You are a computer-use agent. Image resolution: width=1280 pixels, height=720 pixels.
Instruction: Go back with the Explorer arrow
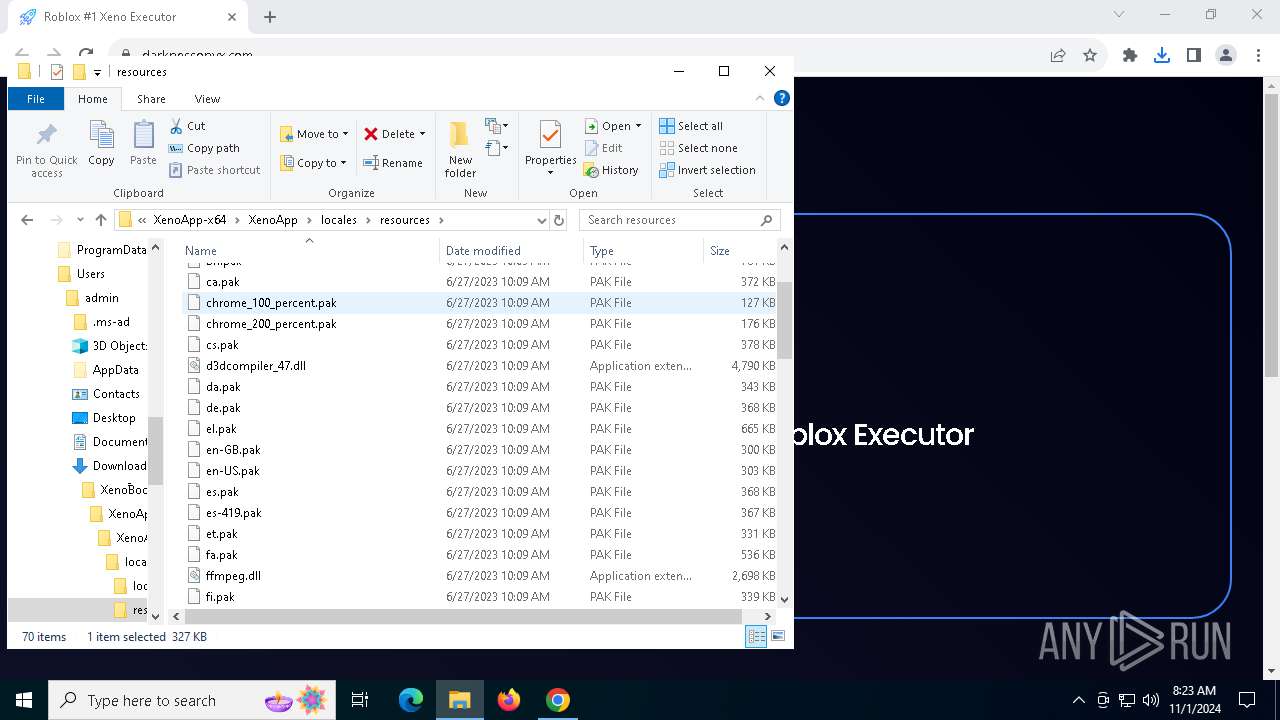click(x=27, y=220)
